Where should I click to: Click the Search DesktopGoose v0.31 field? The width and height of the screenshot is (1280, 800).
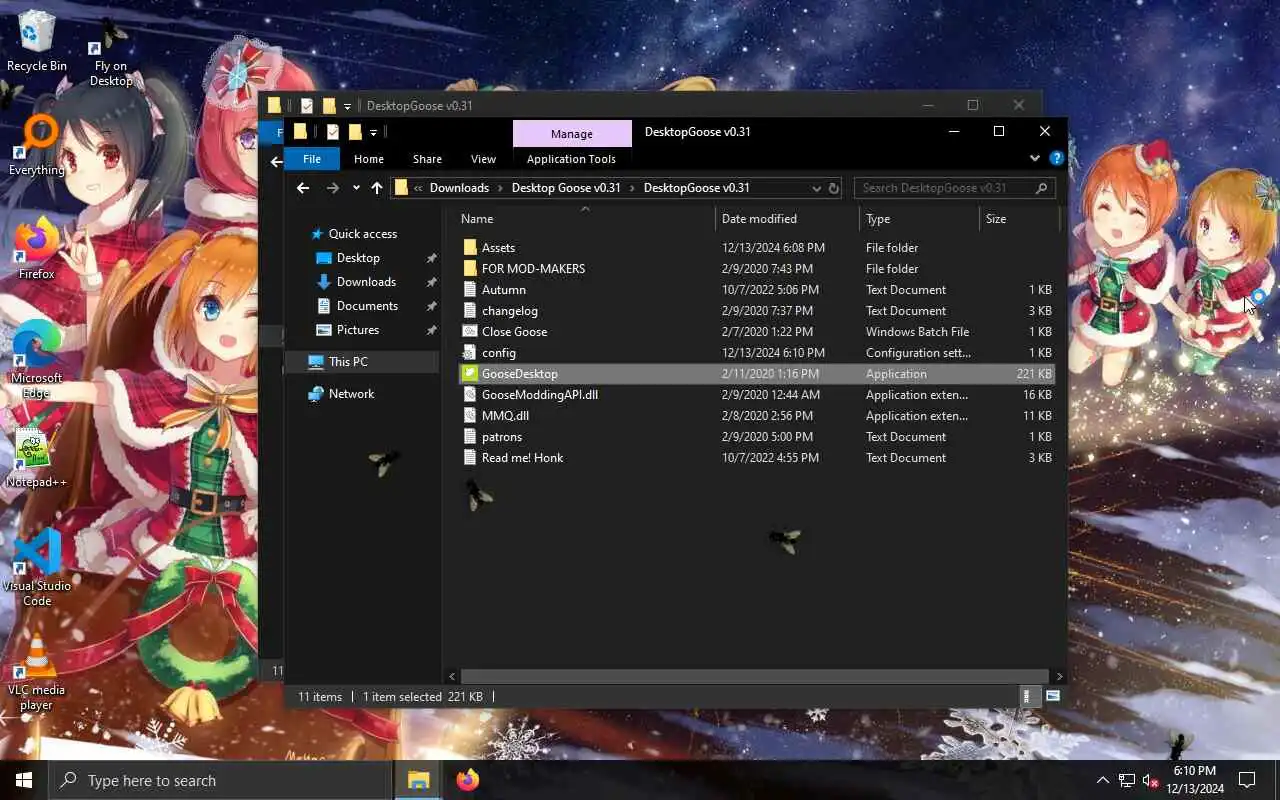pos(955,188)
